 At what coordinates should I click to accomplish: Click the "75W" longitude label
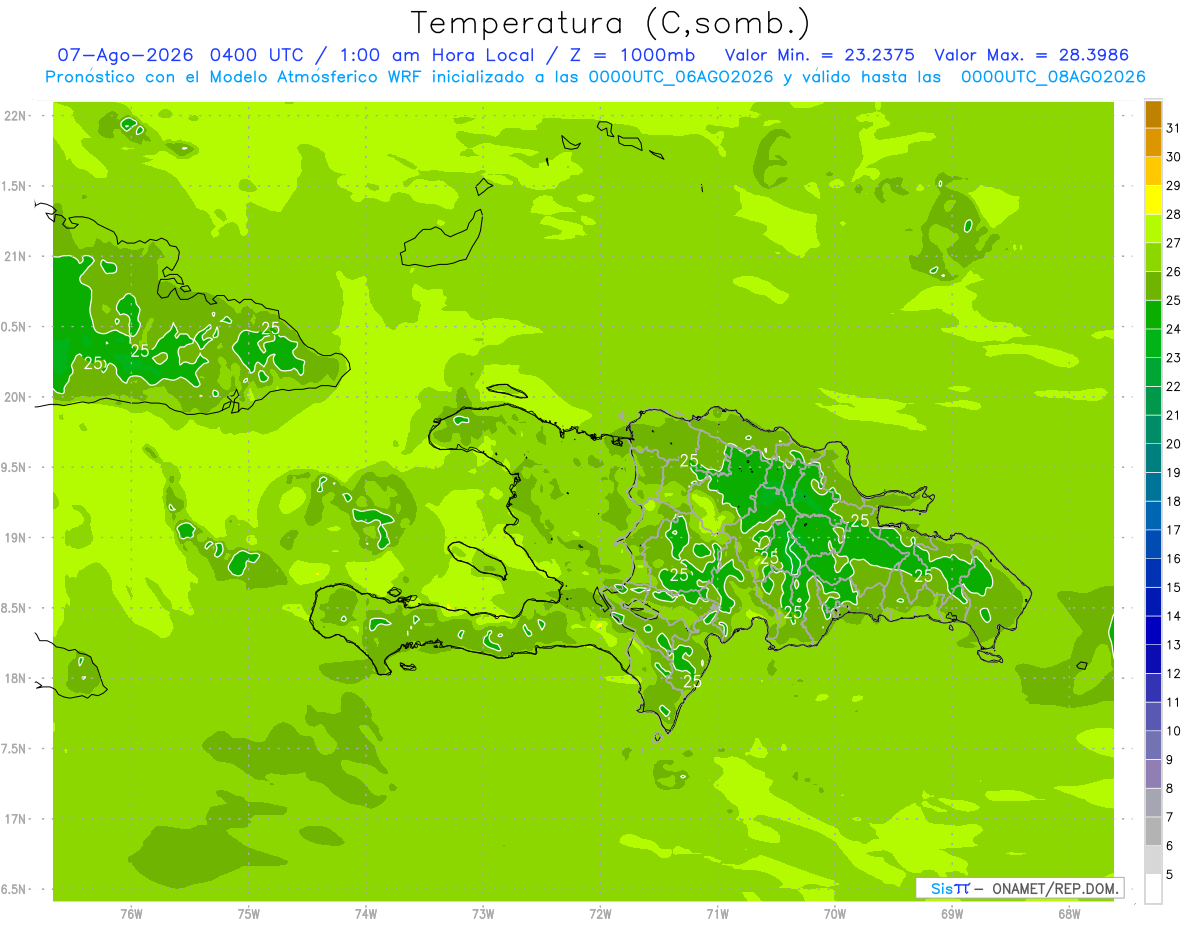coord(248,914)
